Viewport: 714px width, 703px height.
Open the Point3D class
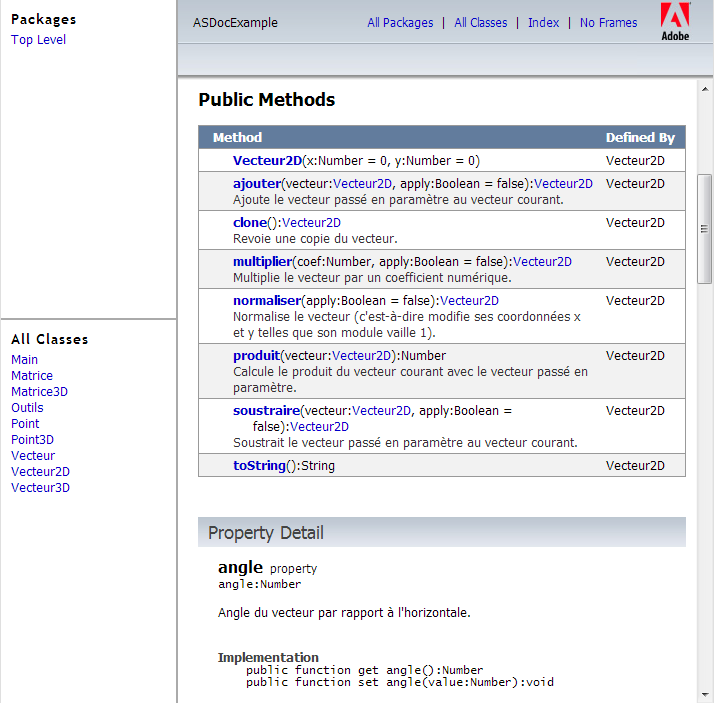click(x=32, y=439)
